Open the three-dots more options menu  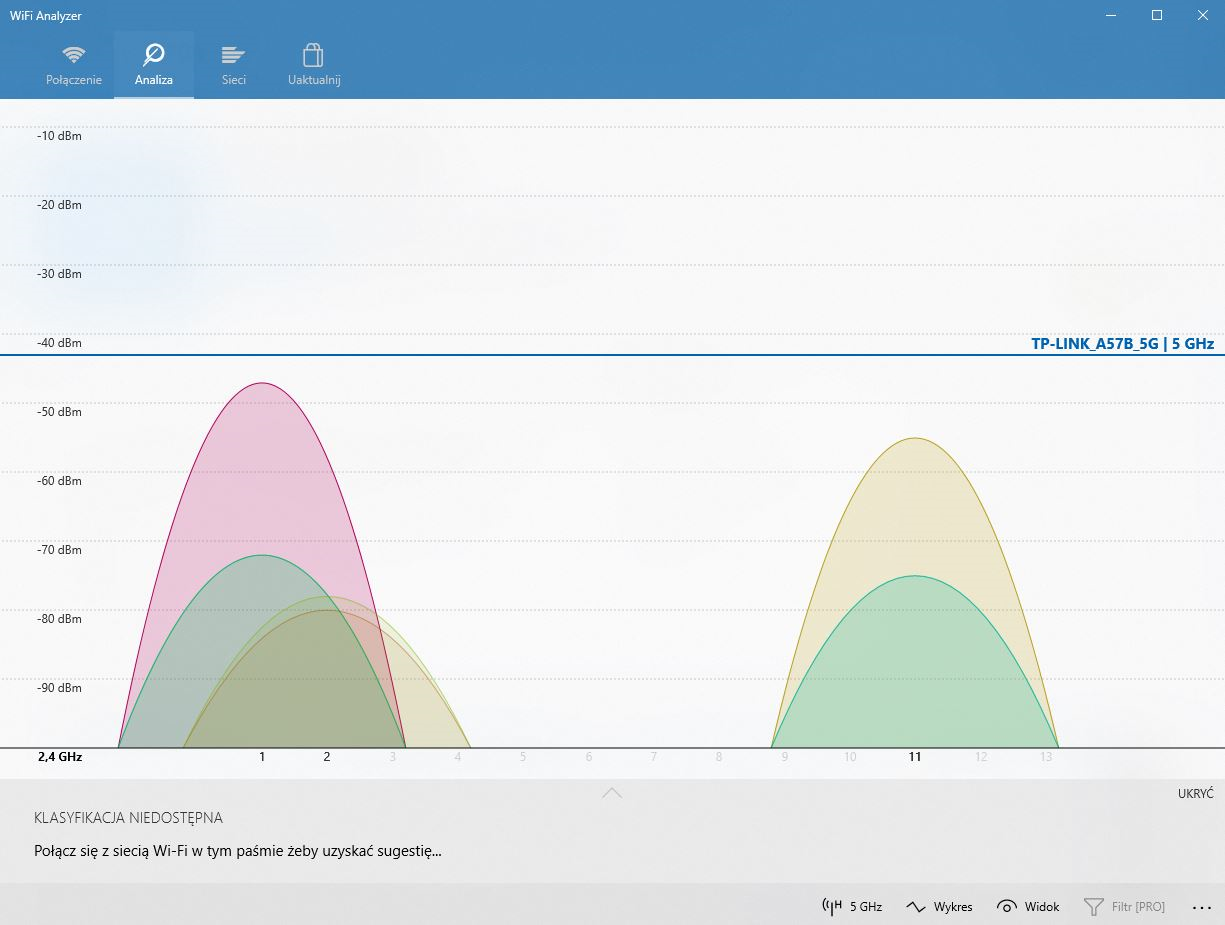pos(1202,907)
